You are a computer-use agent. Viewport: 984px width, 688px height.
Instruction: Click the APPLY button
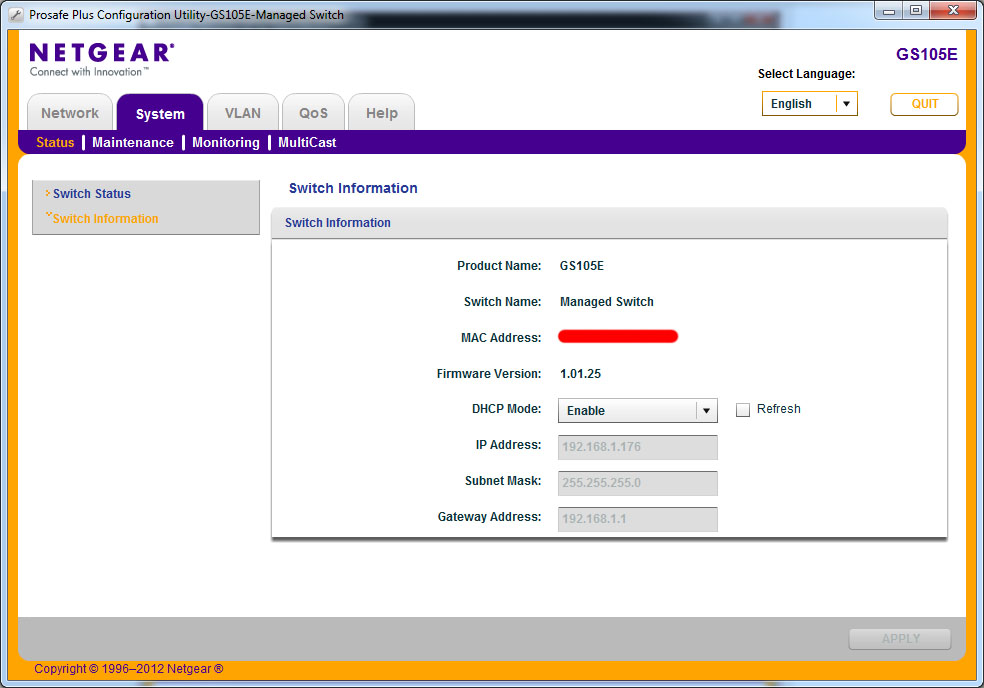point(900,638)
